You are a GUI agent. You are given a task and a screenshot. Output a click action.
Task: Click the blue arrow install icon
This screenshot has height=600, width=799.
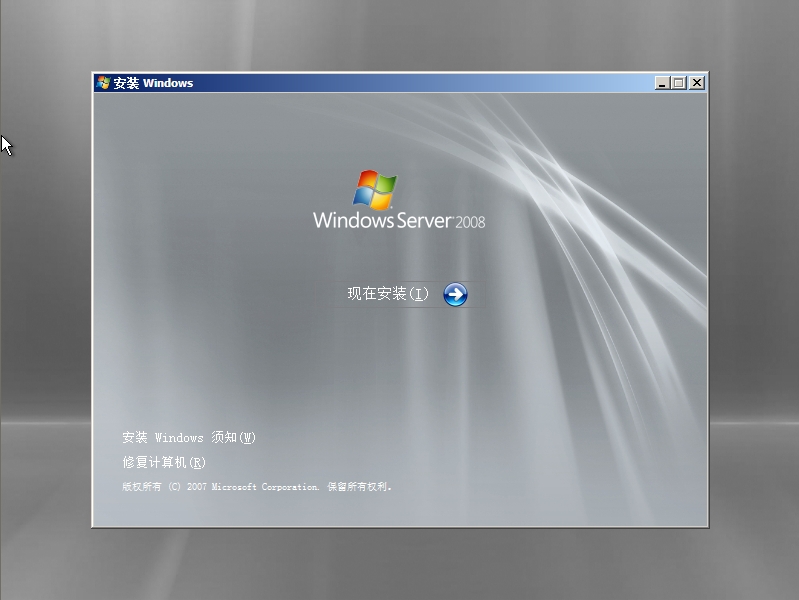[455, 294]
